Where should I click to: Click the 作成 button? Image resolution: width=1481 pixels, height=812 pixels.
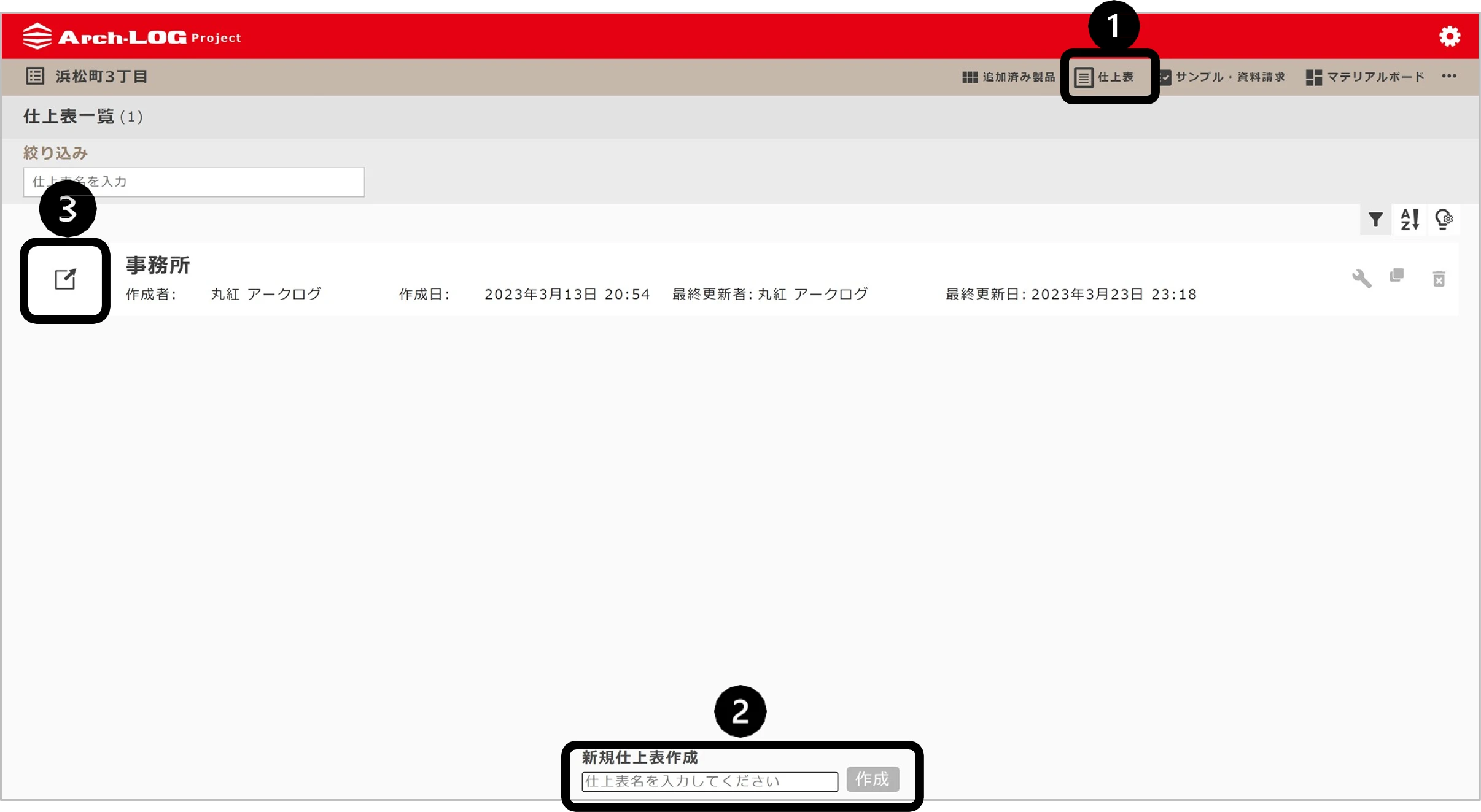click(873, 779)
